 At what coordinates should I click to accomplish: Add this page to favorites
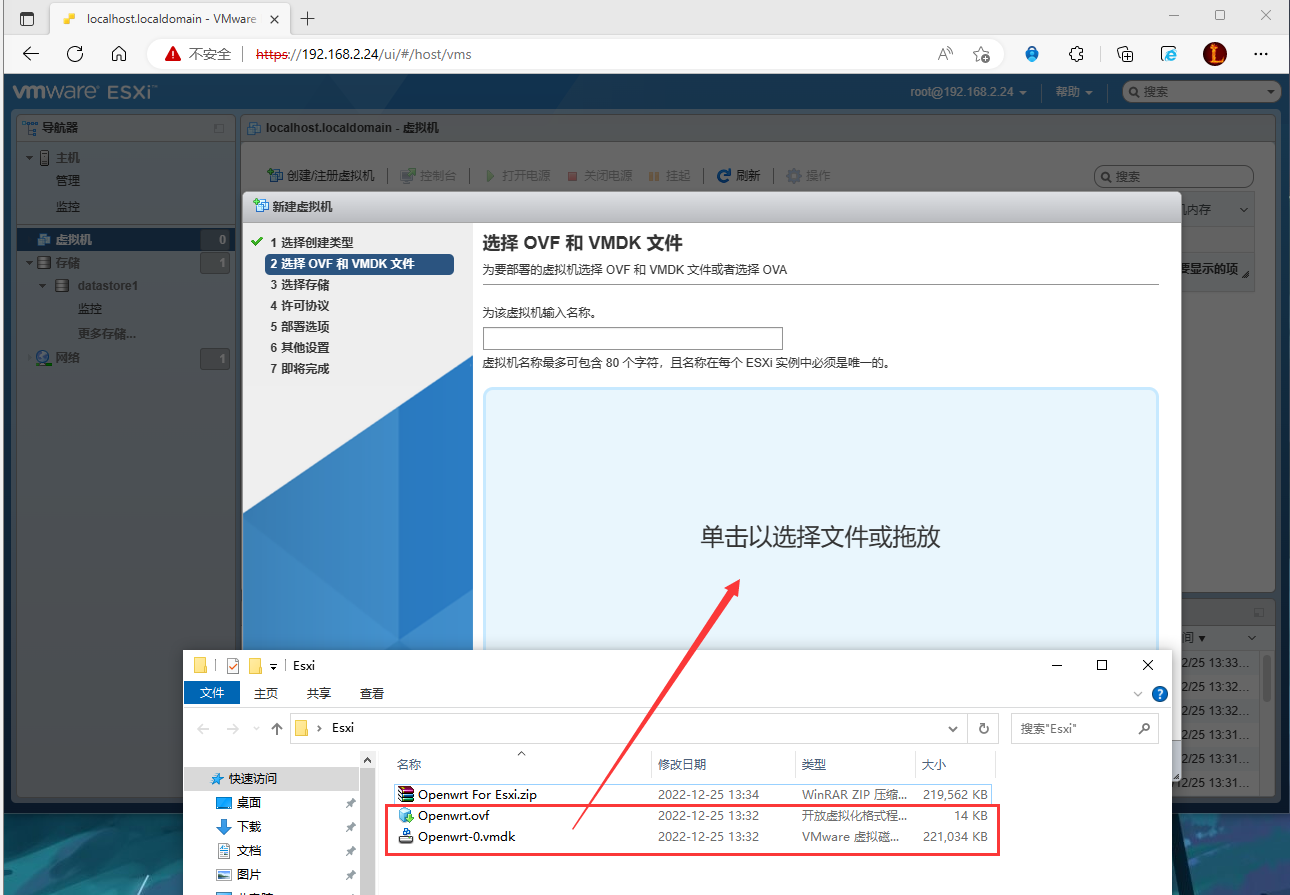(981, 54)
